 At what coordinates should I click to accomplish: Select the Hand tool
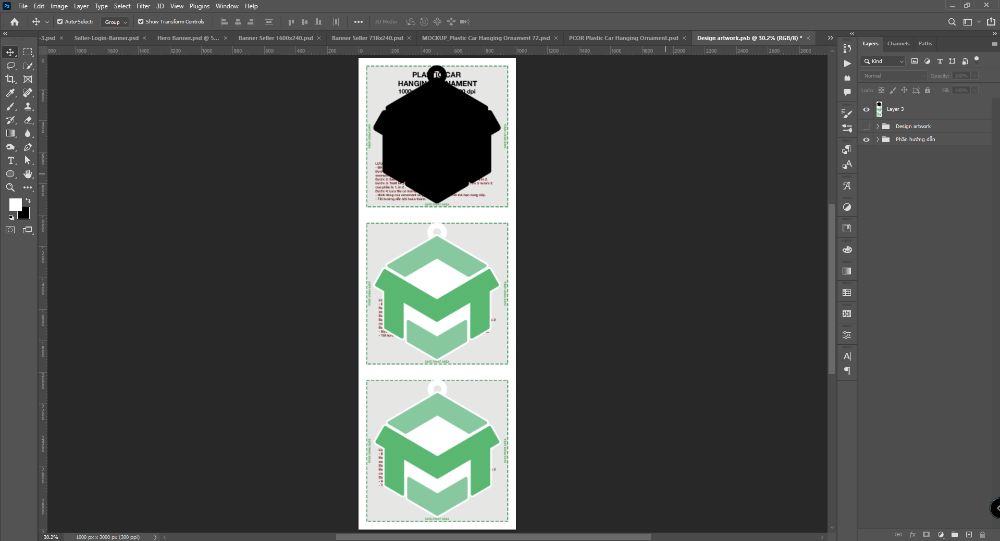point(27,174)
